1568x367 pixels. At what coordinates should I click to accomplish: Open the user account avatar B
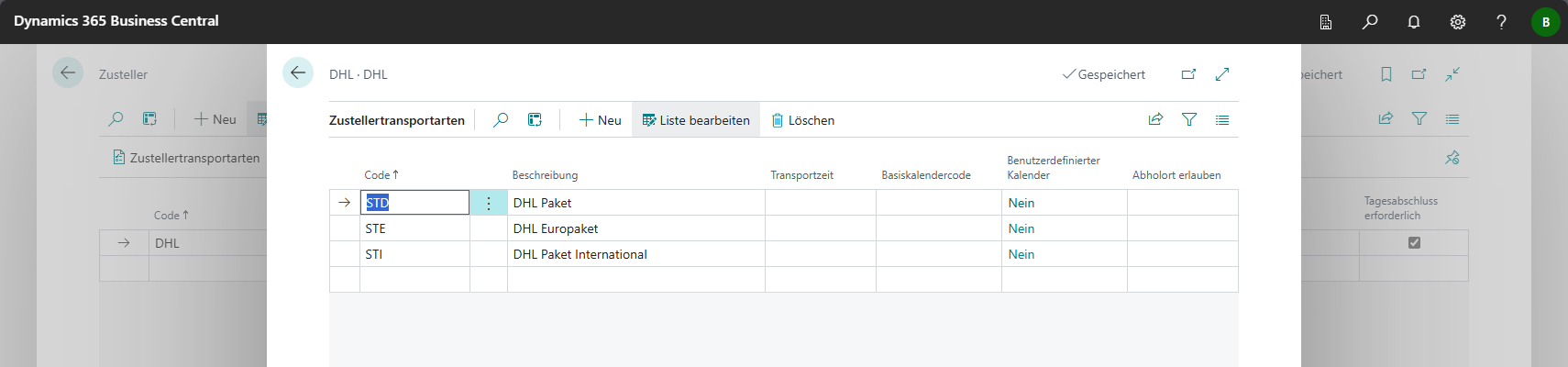[x=1546, y=22]
